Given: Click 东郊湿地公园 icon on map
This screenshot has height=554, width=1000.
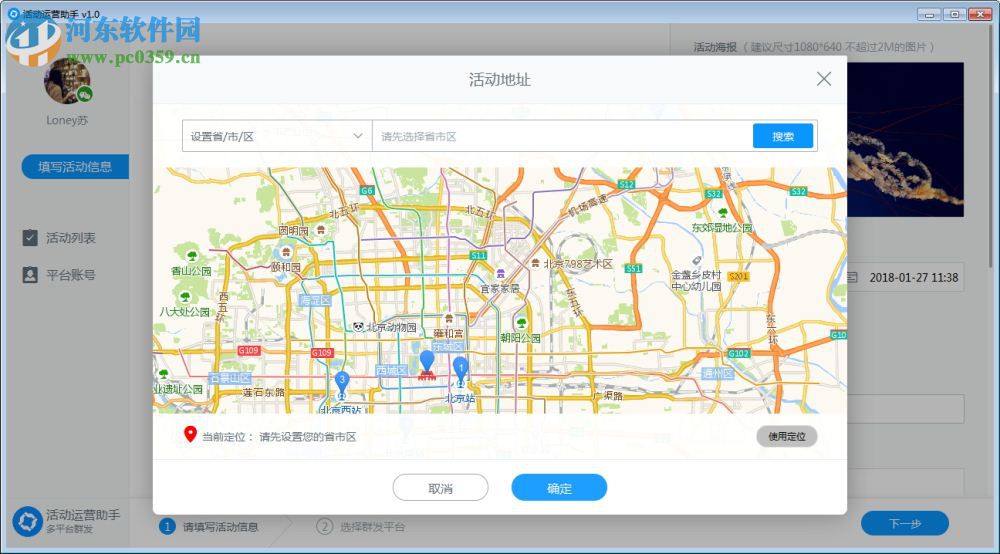Looking at the screenshot, I should tap(723, 213).
